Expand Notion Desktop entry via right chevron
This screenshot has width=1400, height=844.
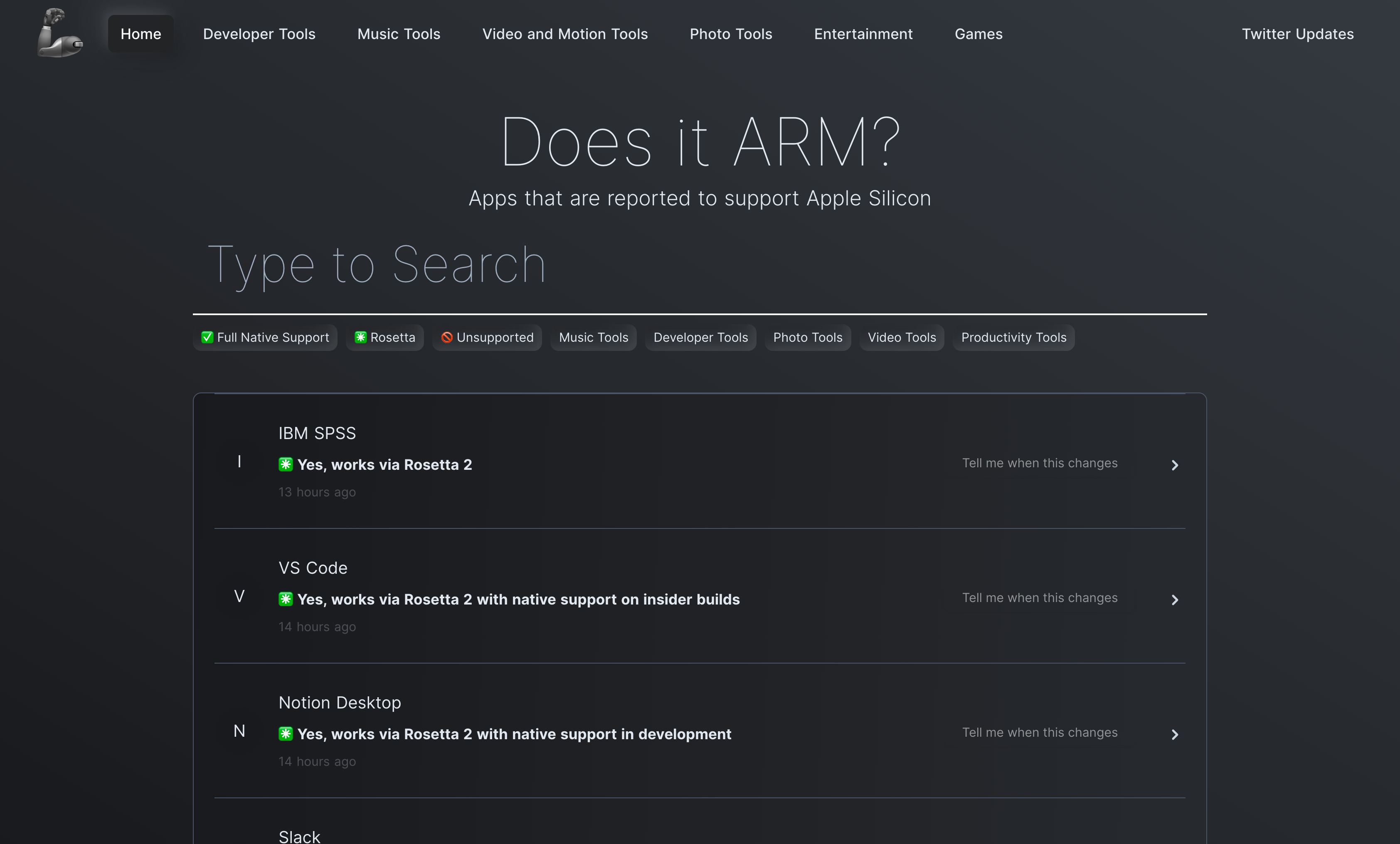1174,735
